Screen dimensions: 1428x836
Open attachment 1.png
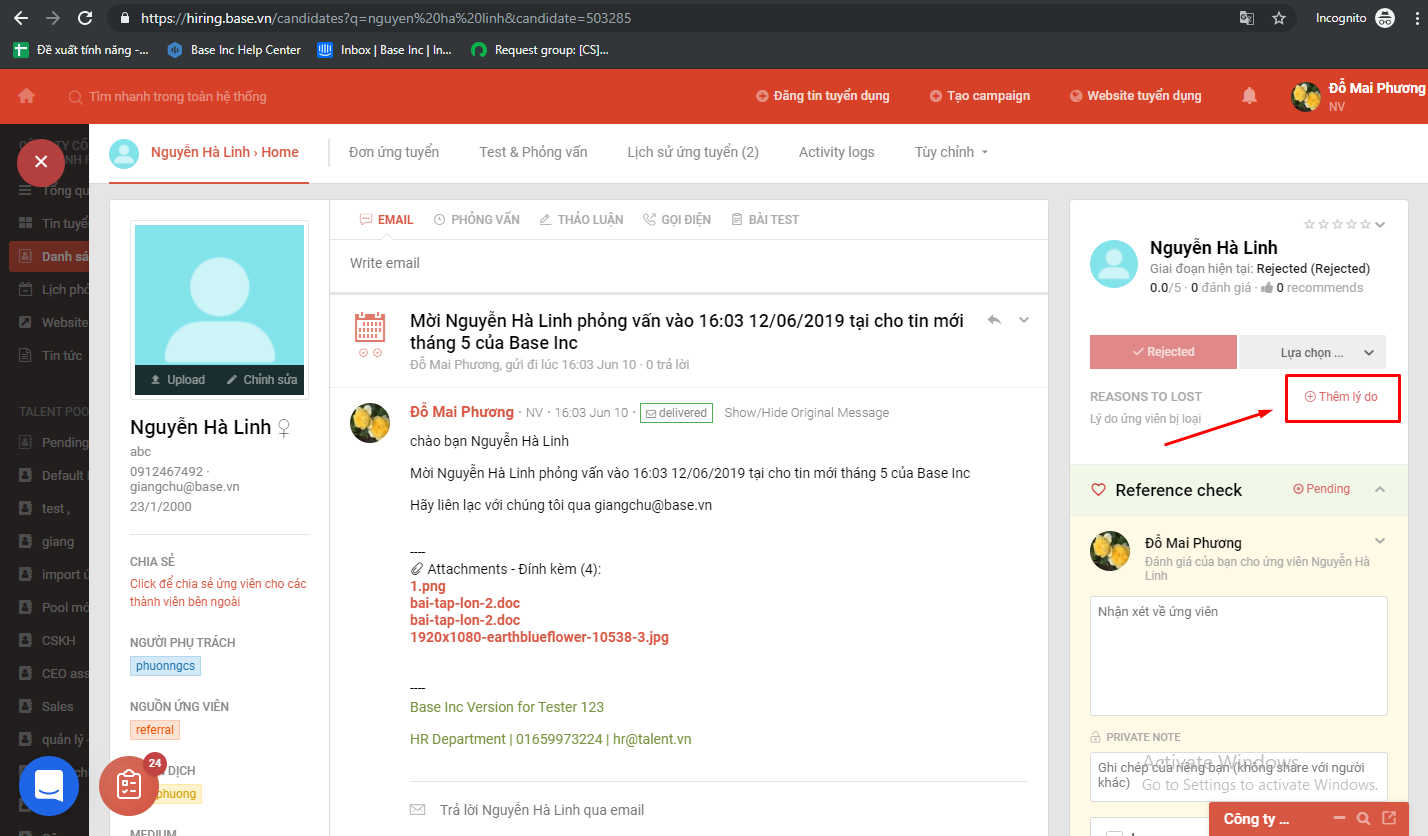[x=428, y=586]
